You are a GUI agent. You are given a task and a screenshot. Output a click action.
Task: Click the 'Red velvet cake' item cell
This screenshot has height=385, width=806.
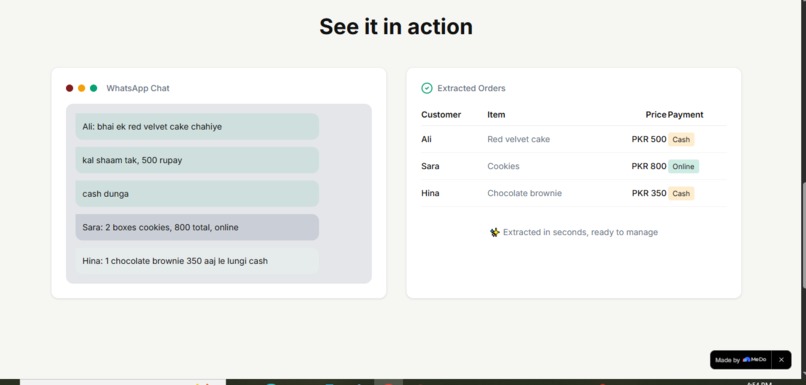[519, 139]
